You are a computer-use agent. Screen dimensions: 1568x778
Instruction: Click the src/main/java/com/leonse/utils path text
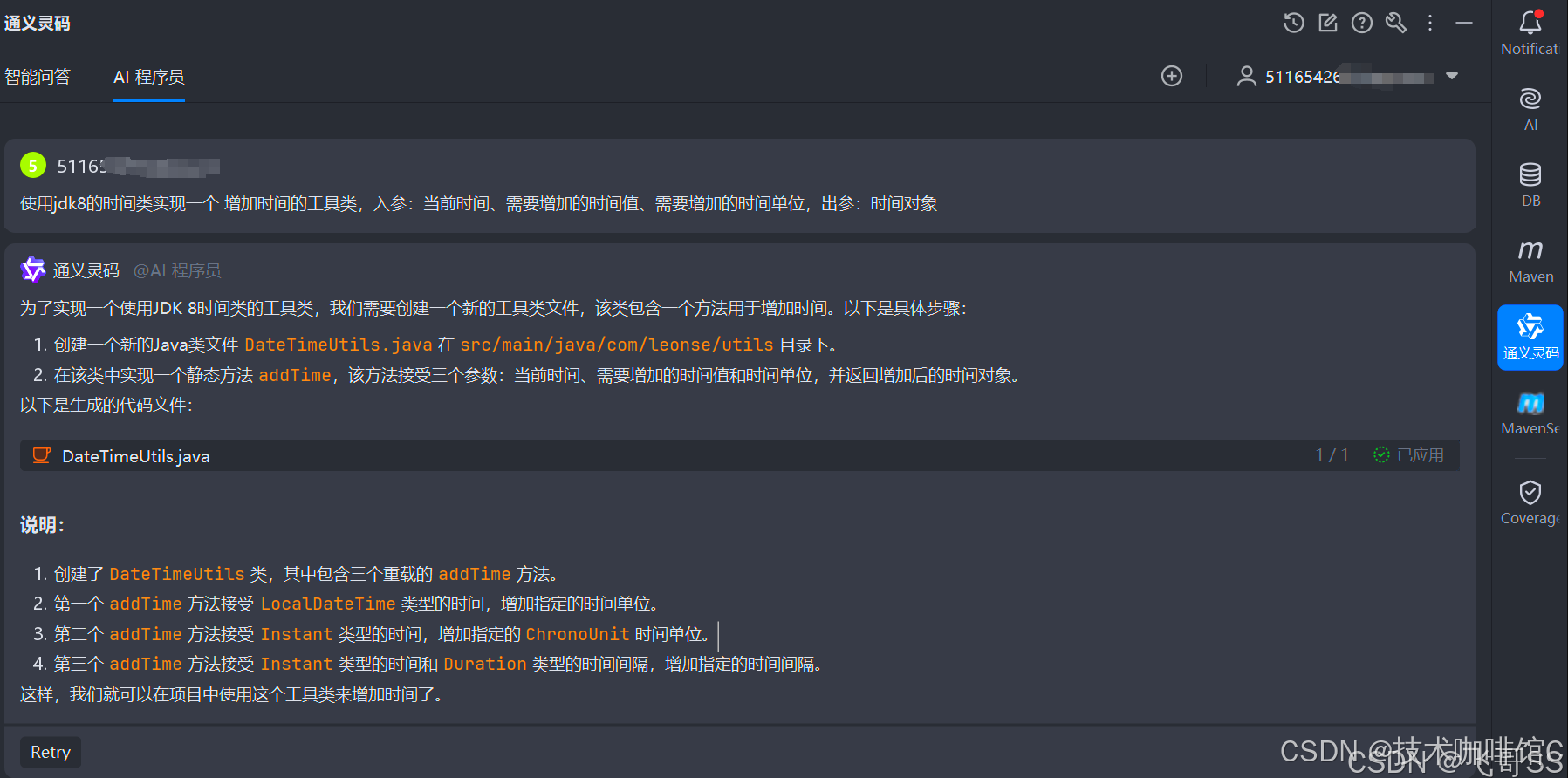pyautogui.click(x=617, y=345)
